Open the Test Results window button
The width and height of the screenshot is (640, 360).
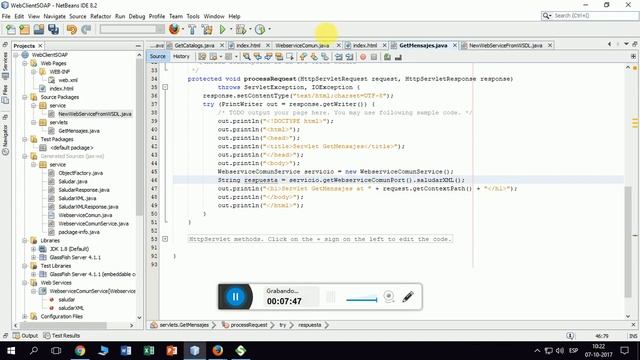[62, 336]
